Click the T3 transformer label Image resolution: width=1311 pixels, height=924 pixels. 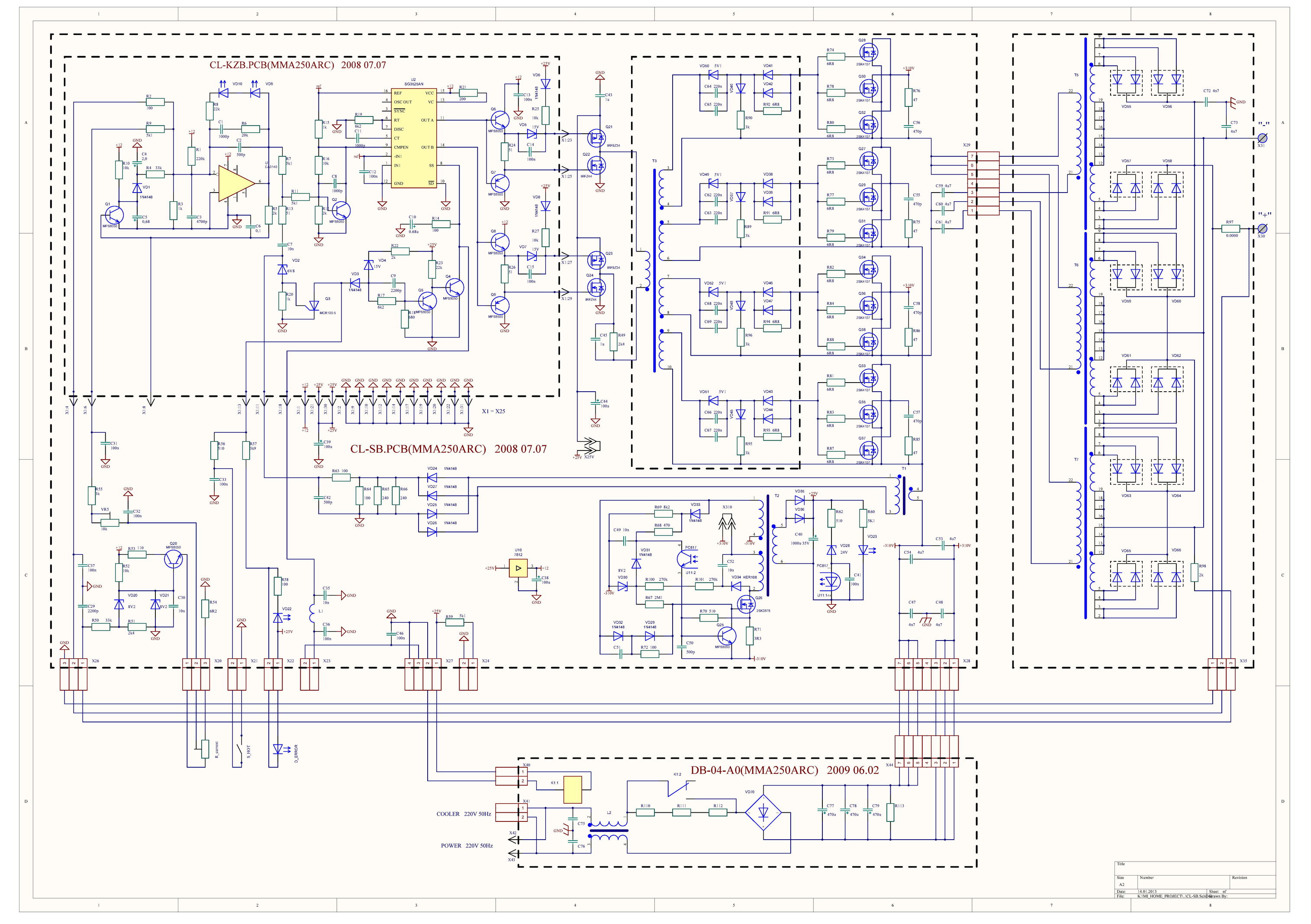point(654,161)
